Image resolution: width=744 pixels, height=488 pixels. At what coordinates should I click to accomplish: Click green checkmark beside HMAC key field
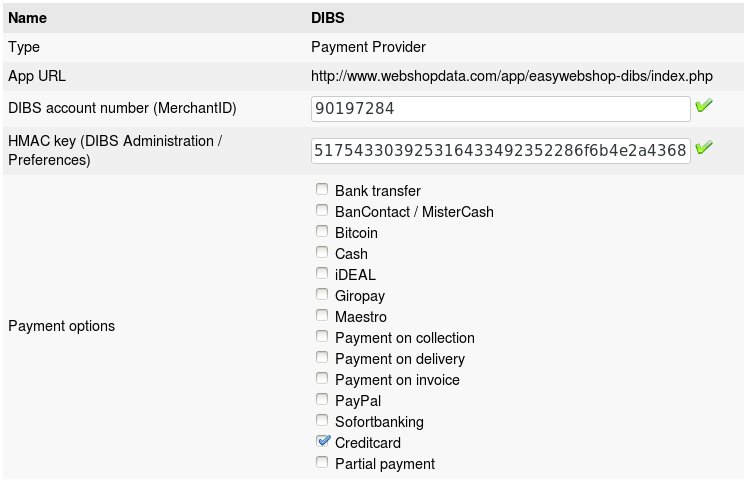(704, 148)
